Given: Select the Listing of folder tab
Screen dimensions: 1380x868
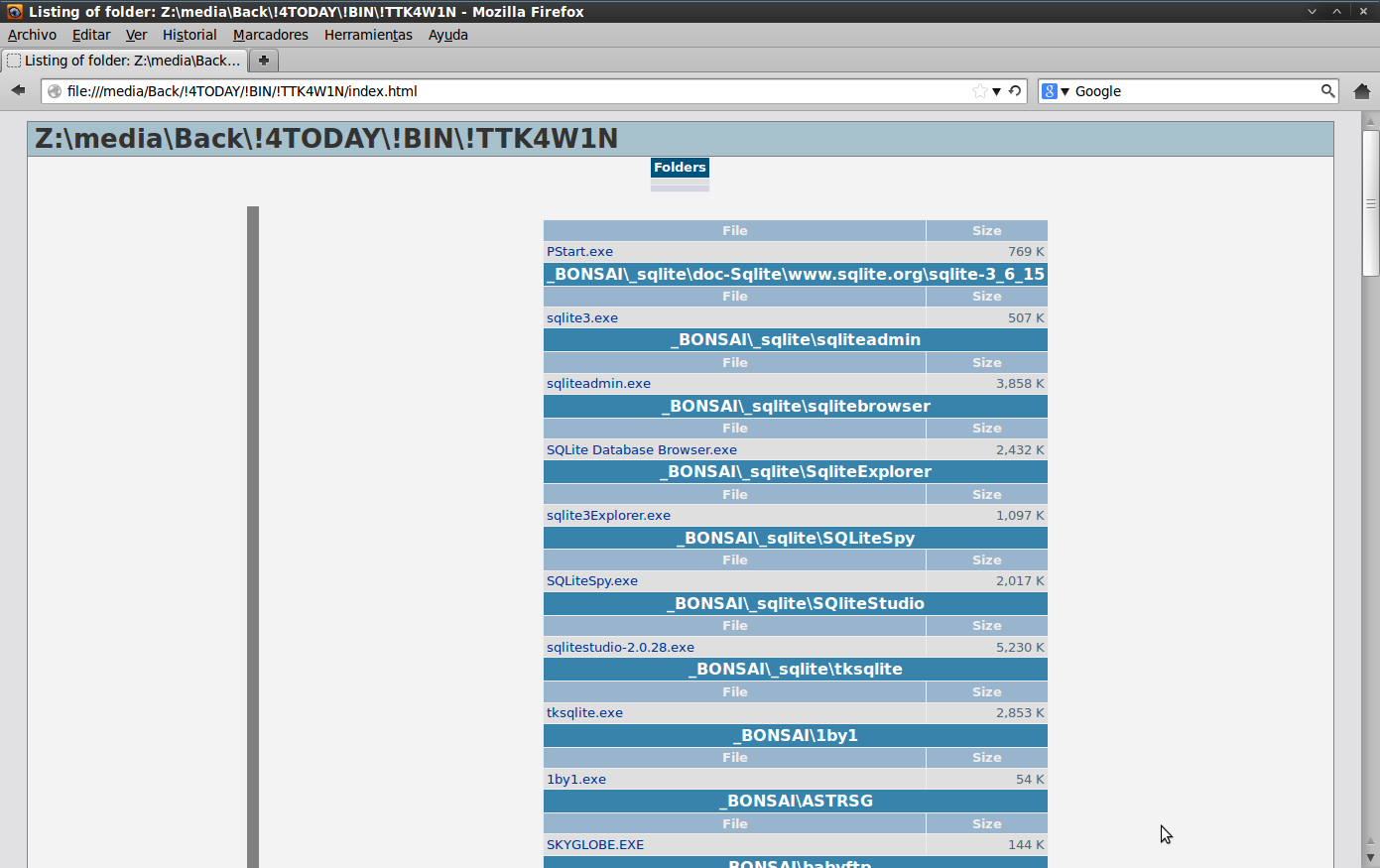Looking at the screenshot, I should pos(124,61).
